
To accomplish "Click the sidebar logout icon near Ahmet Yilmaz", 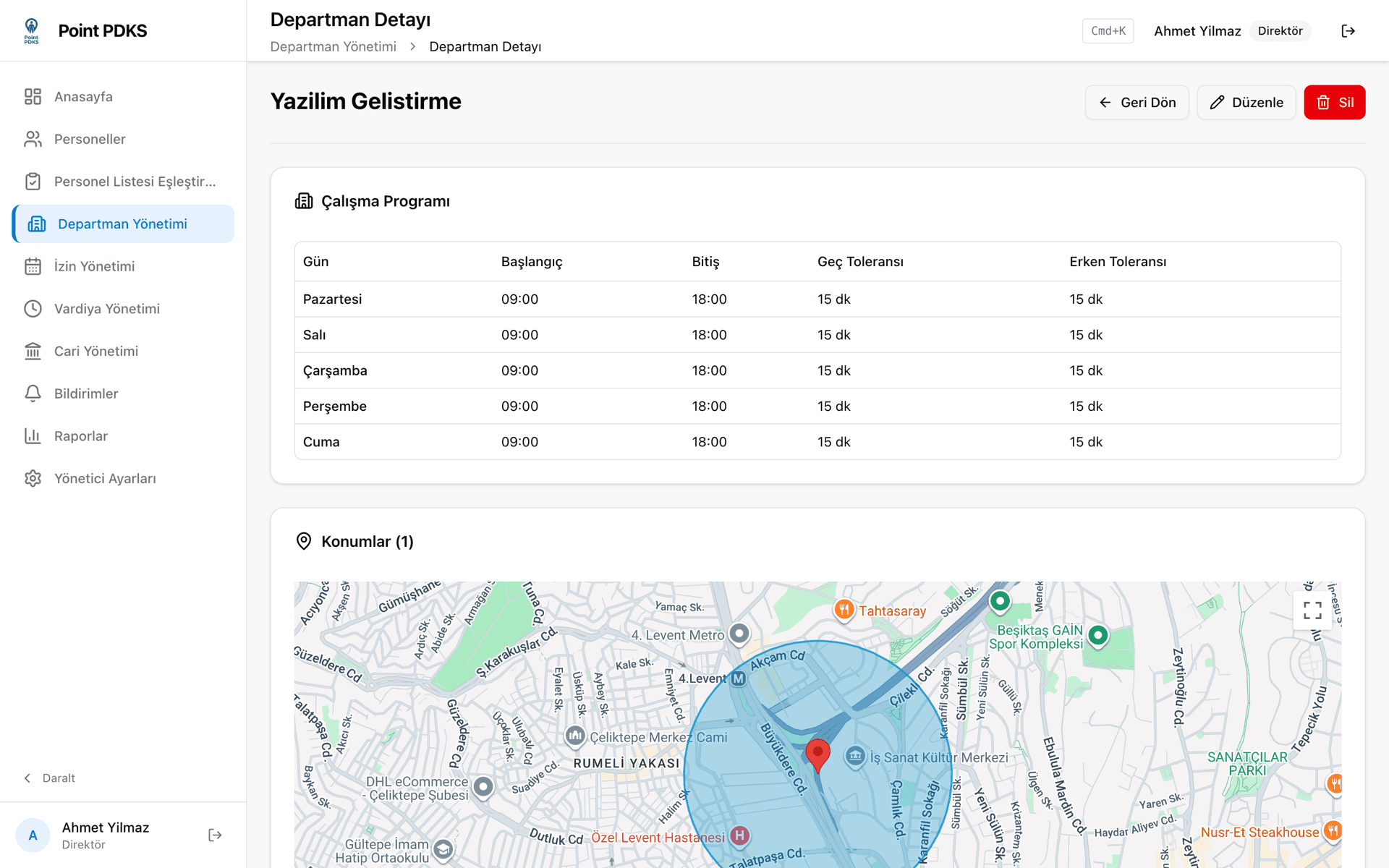I will (x=215, y=835).
